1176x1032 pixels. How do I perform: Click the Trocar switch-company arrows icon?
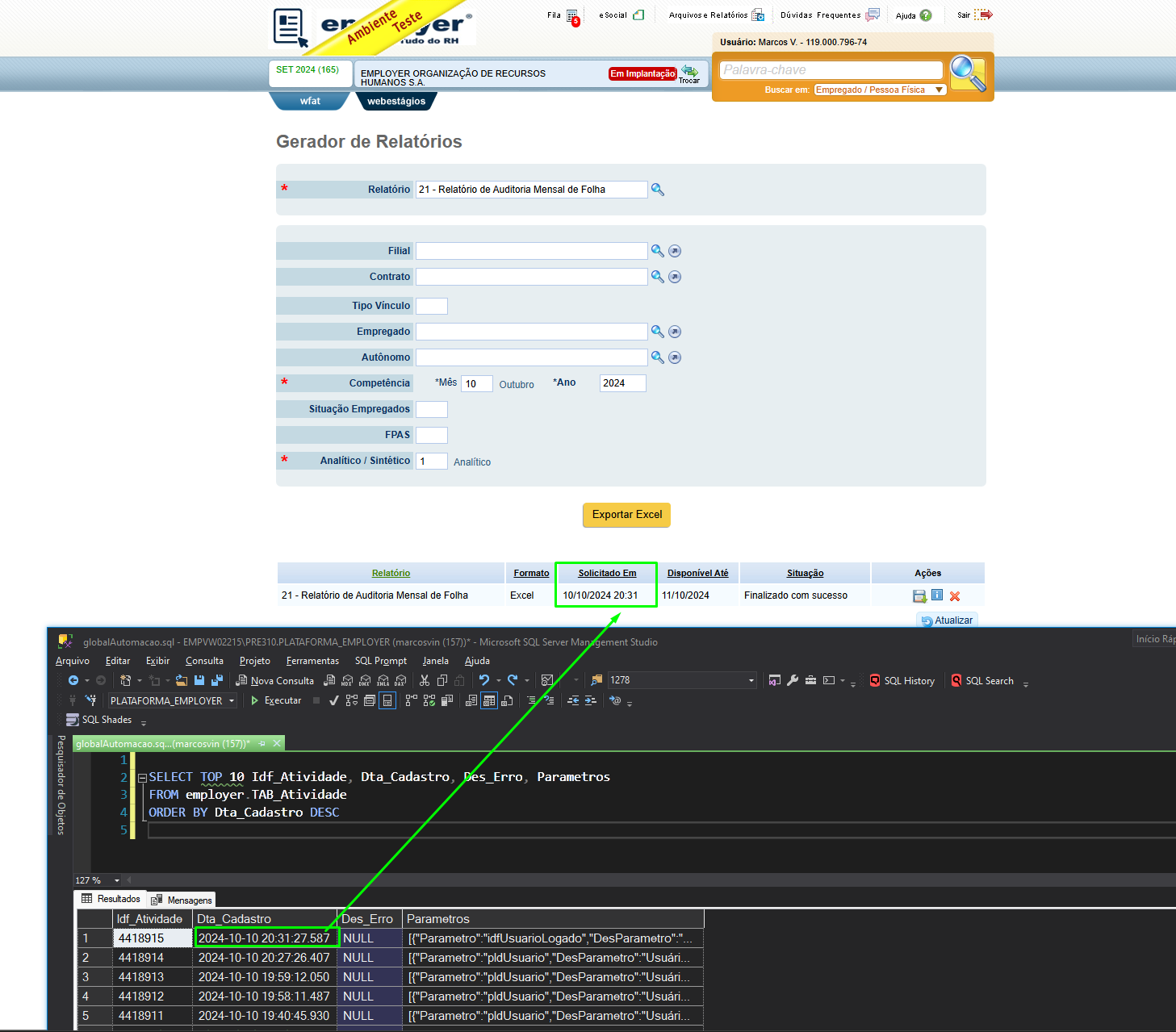[689, 71]
